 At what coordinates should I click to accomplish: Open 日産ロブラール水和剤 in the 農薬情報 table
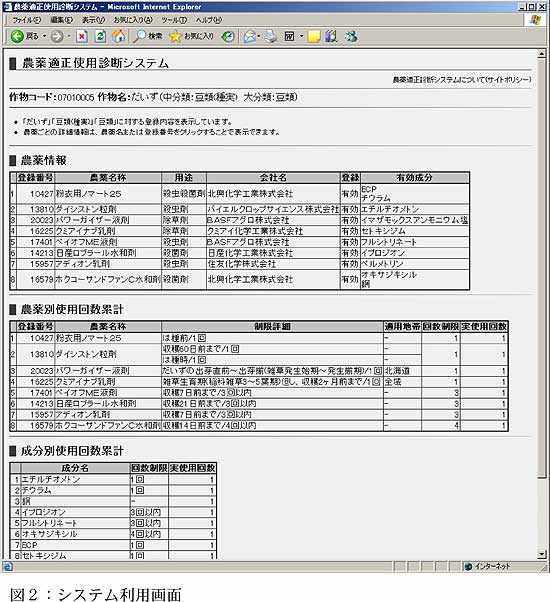(96, 253)
